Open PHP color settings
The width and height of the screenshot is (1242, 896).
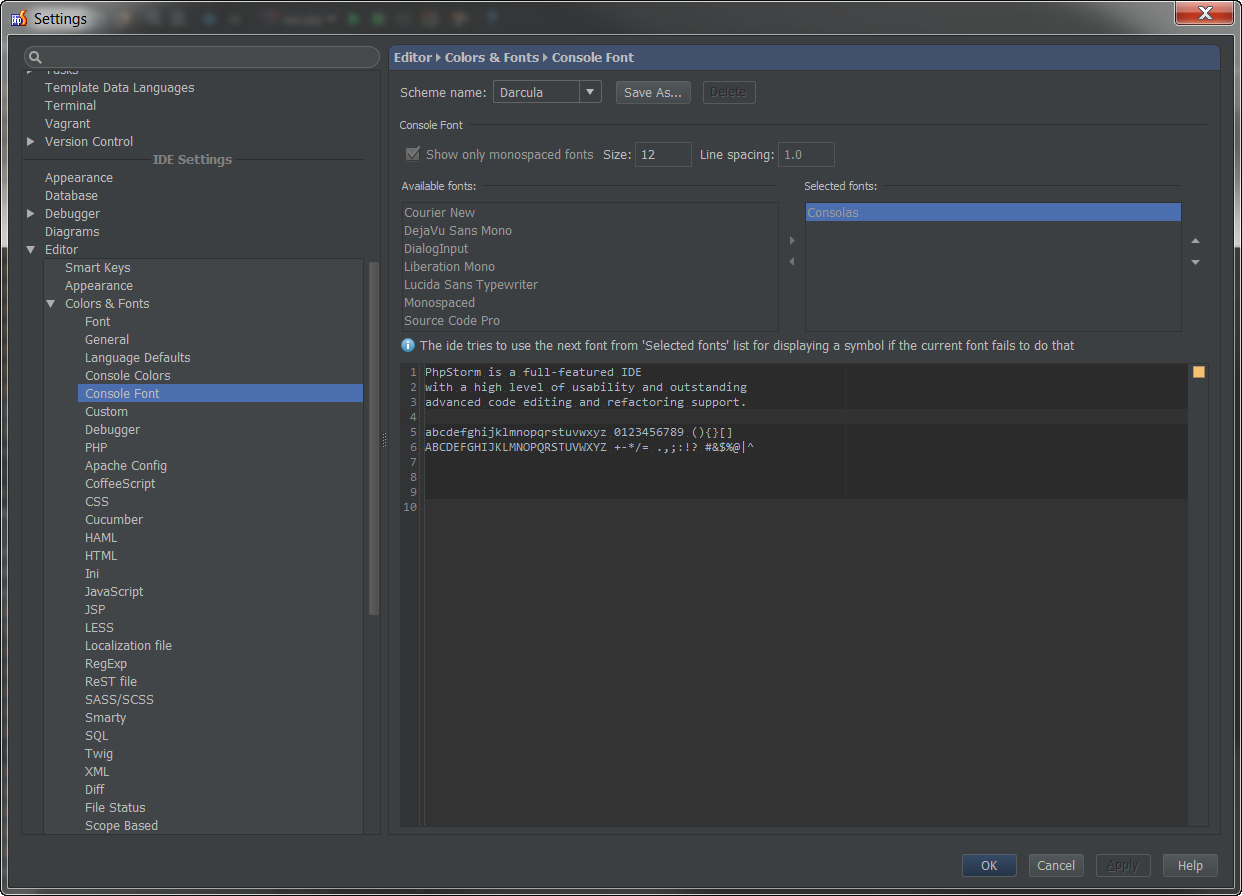[96, 448]
